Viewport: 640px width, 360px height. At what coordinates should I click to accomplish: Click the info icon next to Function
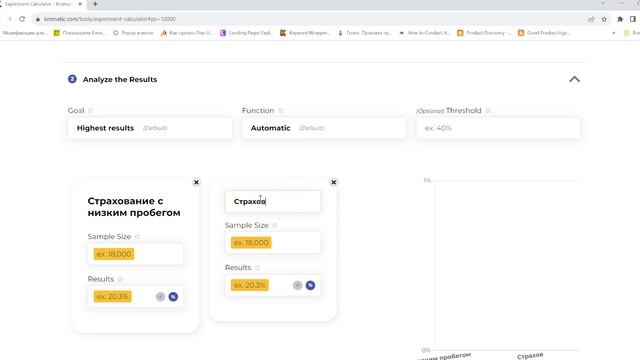pos(281,111)
